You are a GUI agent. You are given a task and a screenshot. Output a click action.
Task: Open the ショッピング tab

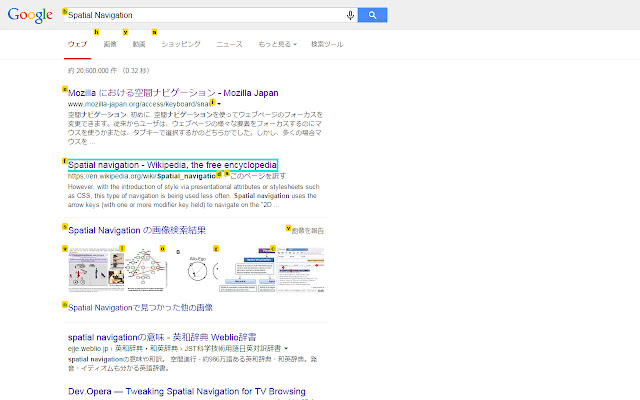pyautogui.click(x=181, y=44)
